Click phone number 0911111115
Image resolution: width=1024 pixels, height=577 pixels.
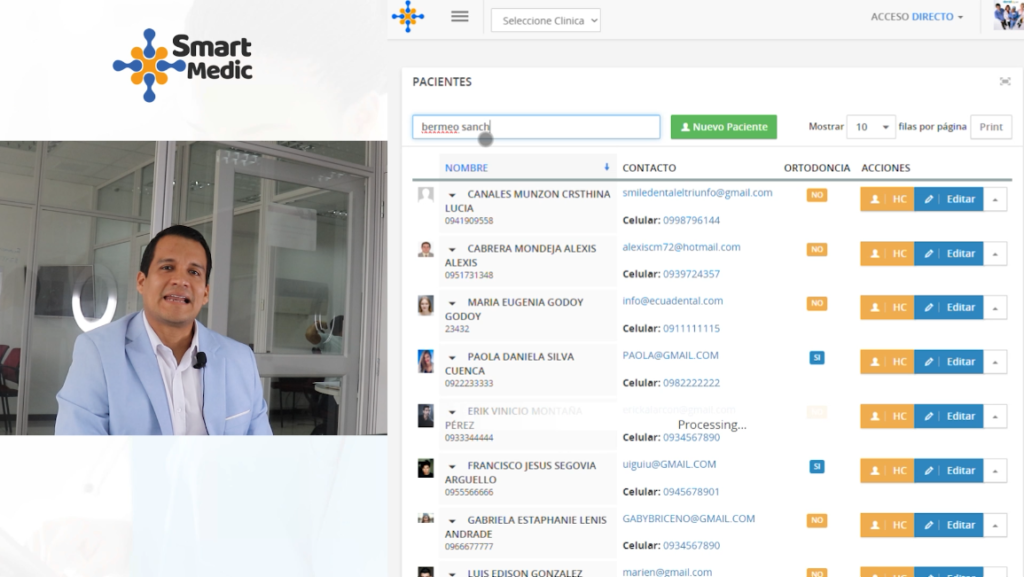(692, 328)
